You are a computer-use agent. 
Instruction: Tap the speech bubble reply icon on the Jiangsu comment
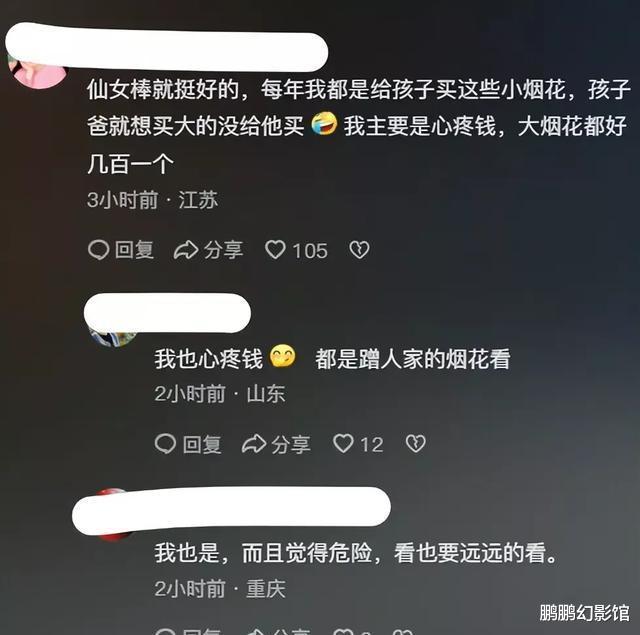(98, 250)
